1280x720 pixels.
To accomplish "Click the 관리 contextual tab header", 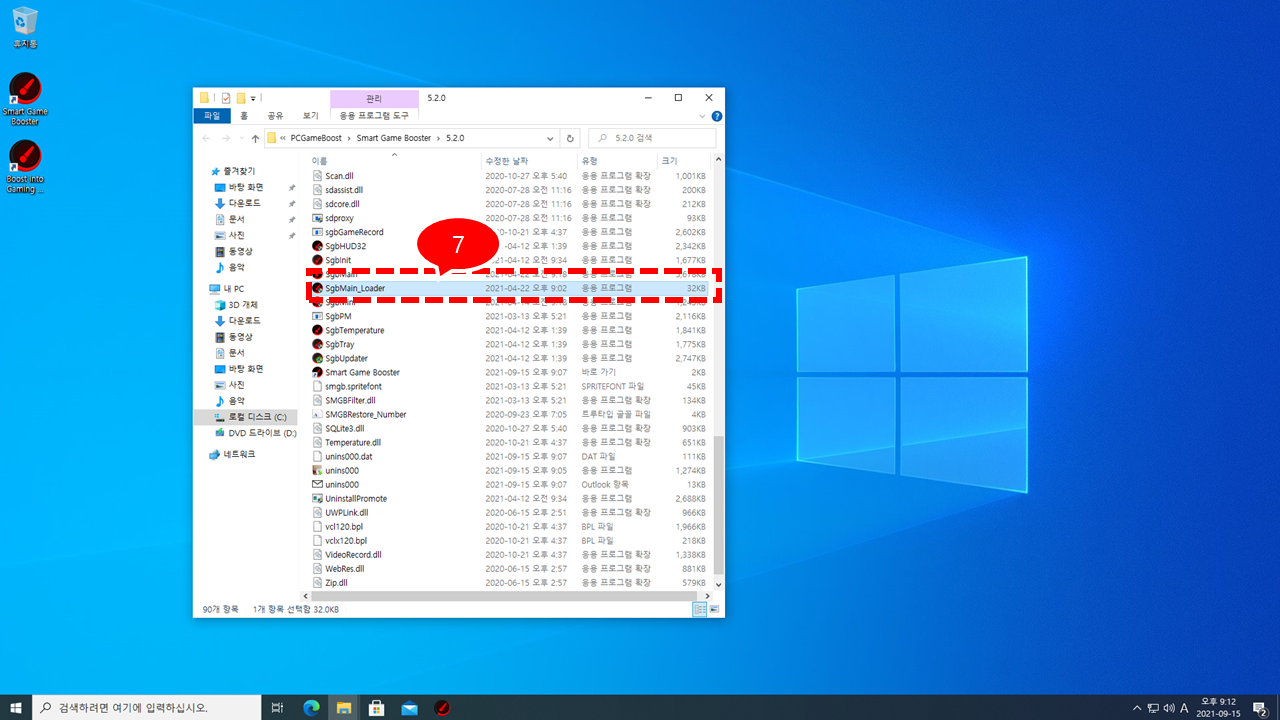I will click(374, 98).
